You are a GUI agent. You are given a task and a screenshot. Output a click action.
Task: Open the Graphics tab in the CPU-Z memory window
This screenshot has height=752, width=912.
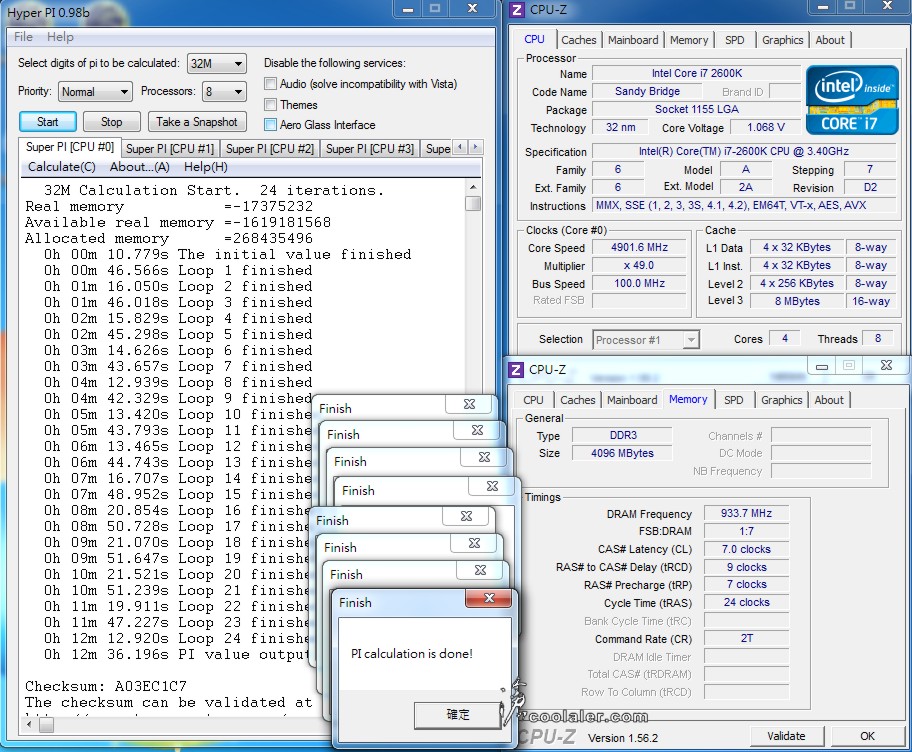point(781,400)
